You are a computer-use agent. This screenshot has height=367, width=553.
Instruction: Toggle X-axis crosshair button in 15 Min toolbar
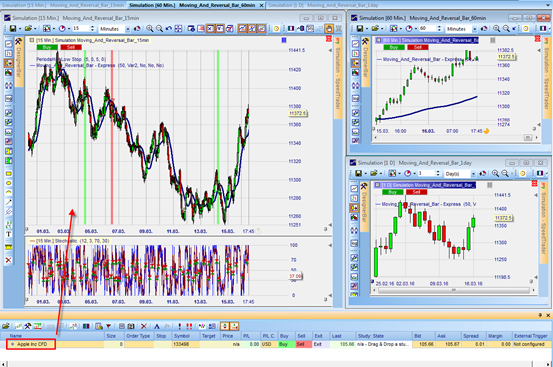click(x=211, y=29)
